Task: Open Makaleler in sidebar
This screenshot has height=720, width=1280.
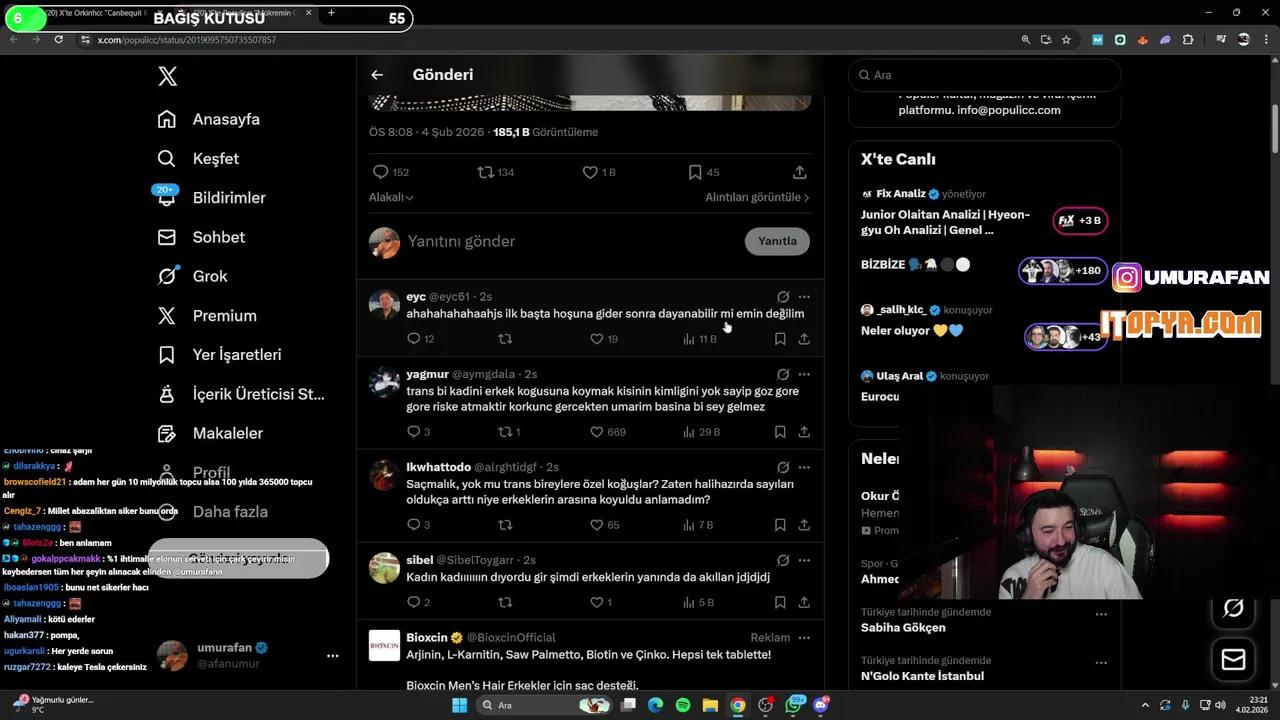Action: point(210,433)
